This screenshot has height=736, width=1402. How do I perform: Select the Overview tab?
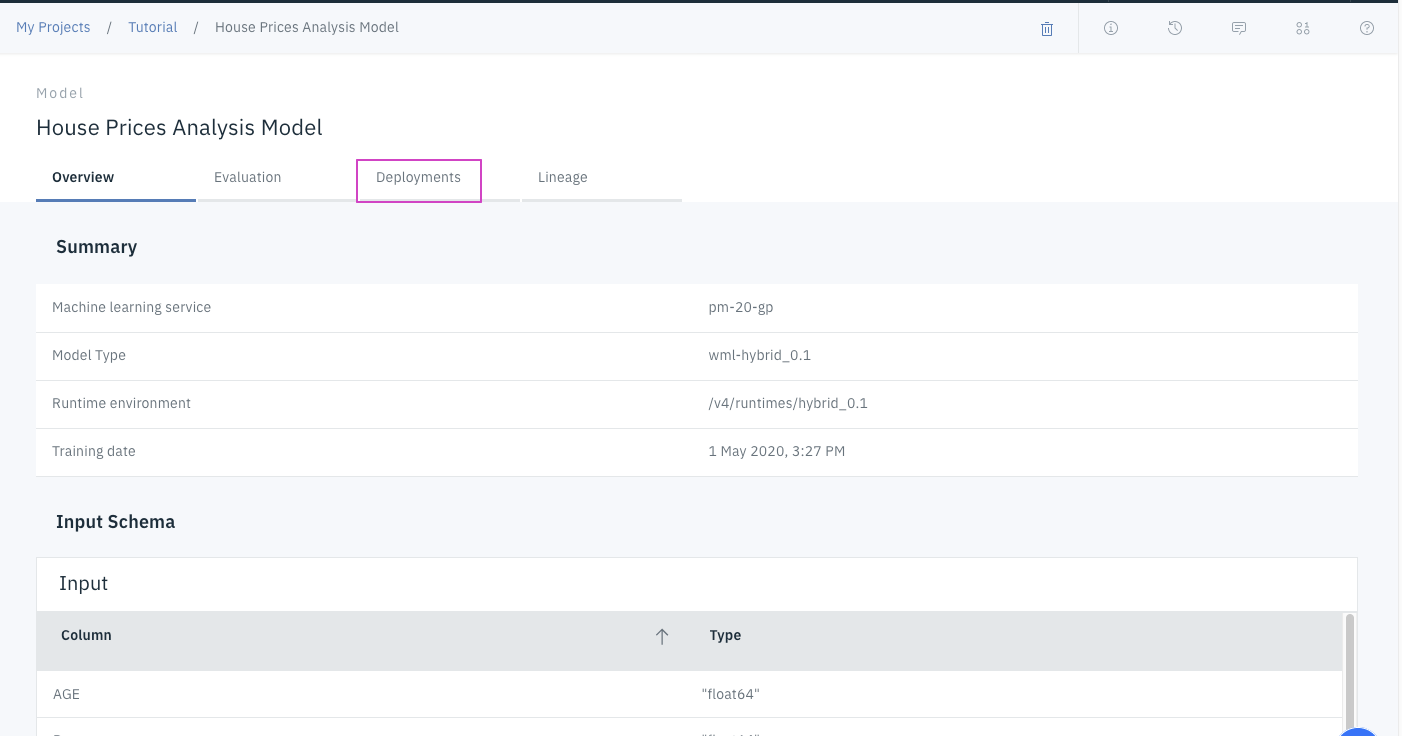click(116, 178)
